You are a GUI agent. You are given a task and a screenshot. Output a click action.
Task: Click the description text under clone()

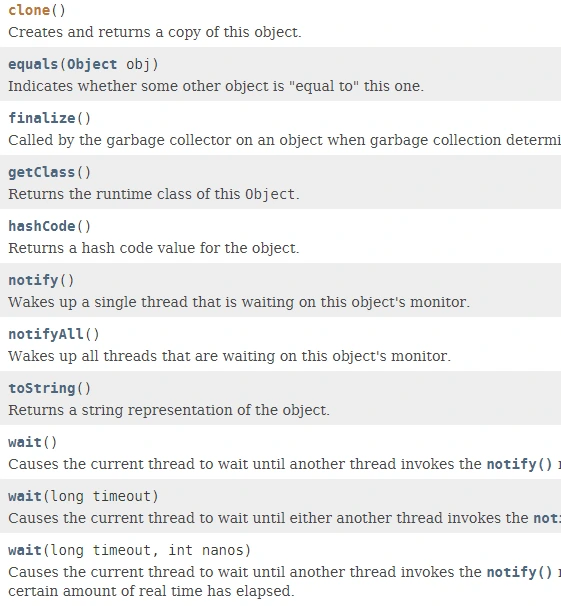(155, 32)
